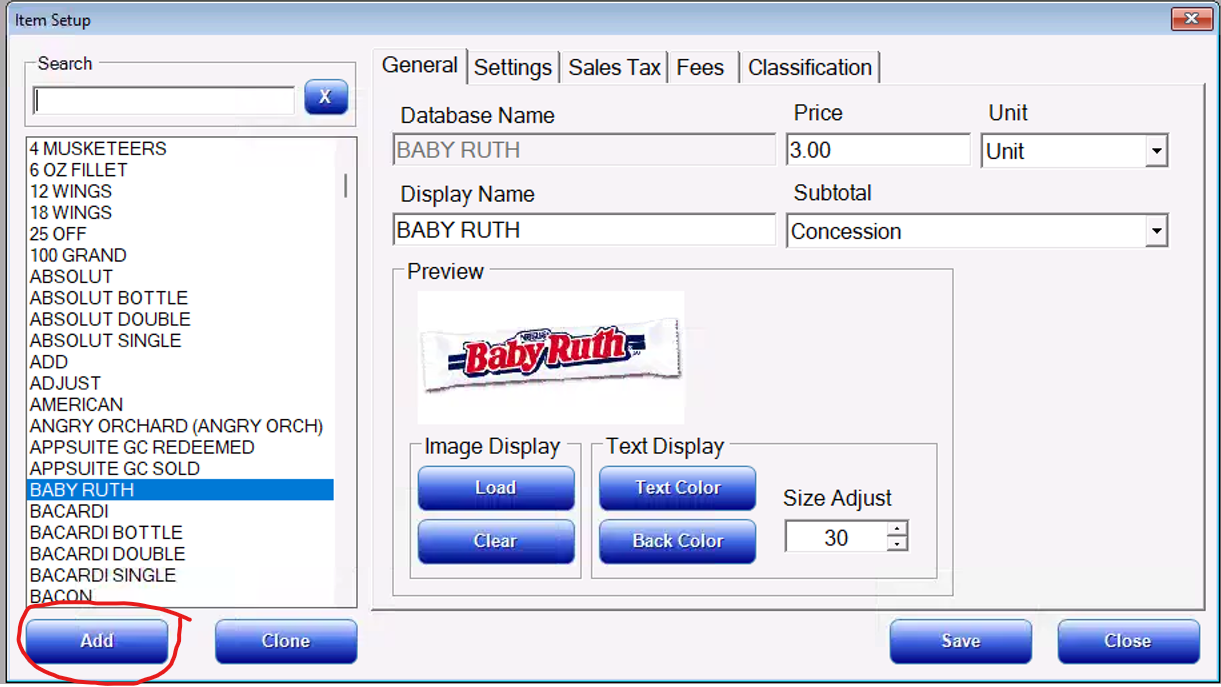Viewport: 1221px width, 687px height.
Task: Switch to the Fees tab
Action: tap(700, 68)
